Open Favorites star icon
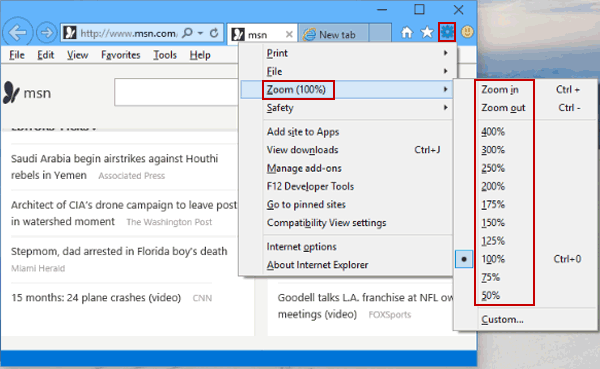 pos(427,33)
